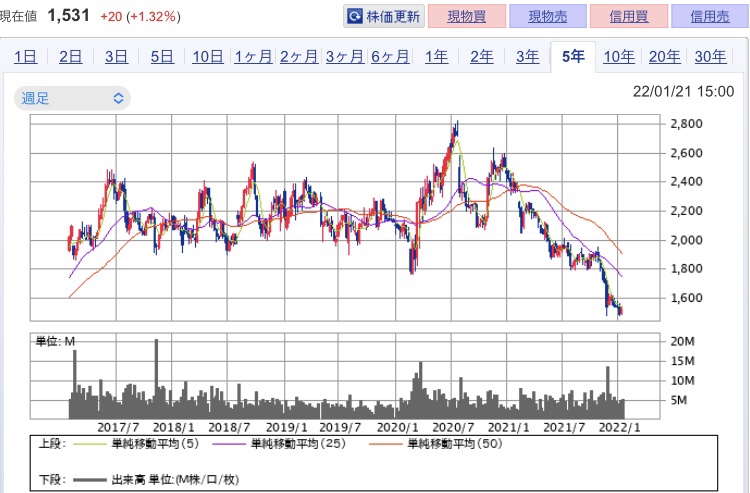Switch to the 1年 chart tab
The height and width of the screenshot is (493, 750).
point(436,57)
